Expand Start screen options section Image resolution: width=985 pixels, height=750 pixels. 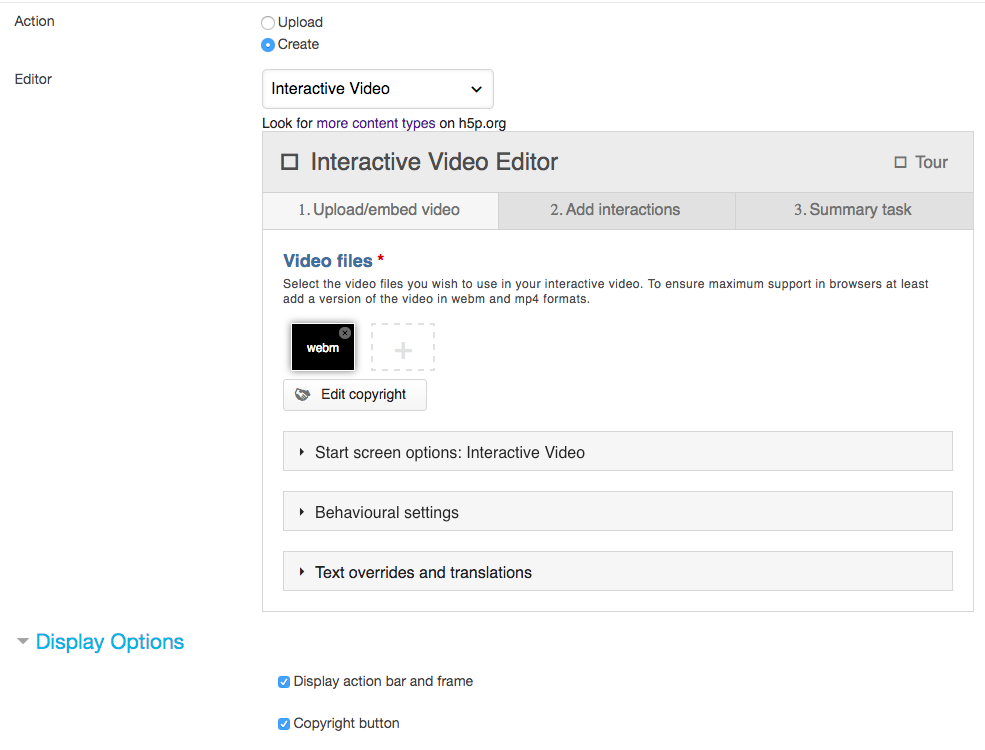click(618, 451)
